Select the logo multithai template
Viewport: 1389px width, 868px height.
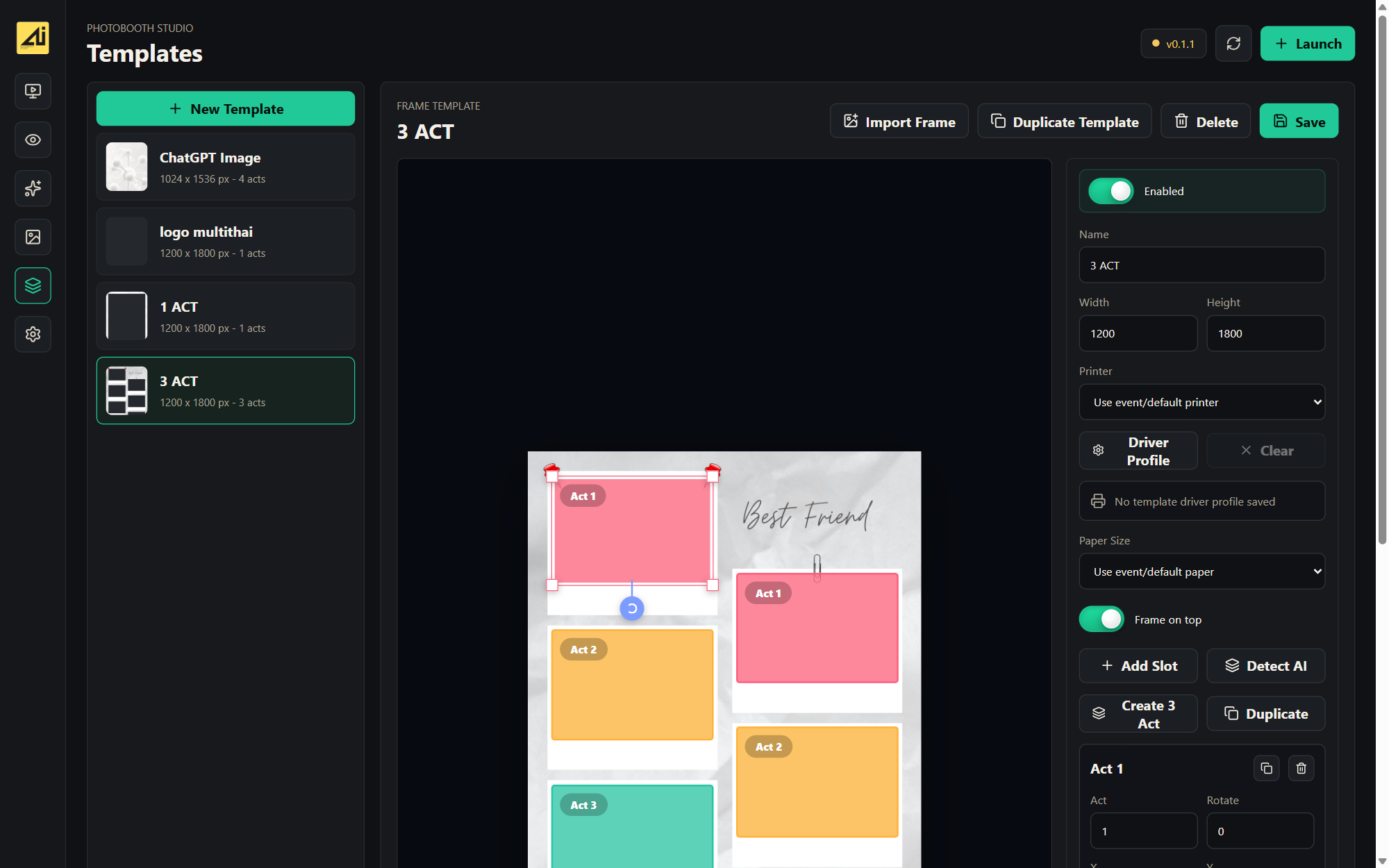pos(226,241)
